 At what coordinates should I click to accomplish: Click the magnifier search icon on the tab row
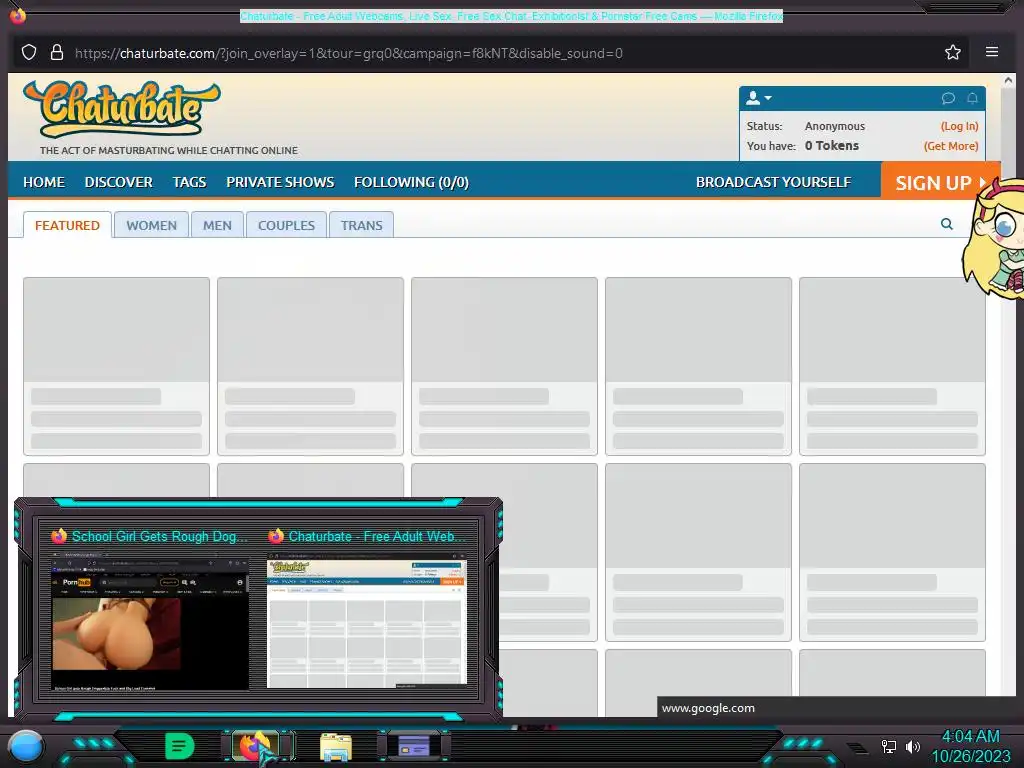click(x=946, y=224)
